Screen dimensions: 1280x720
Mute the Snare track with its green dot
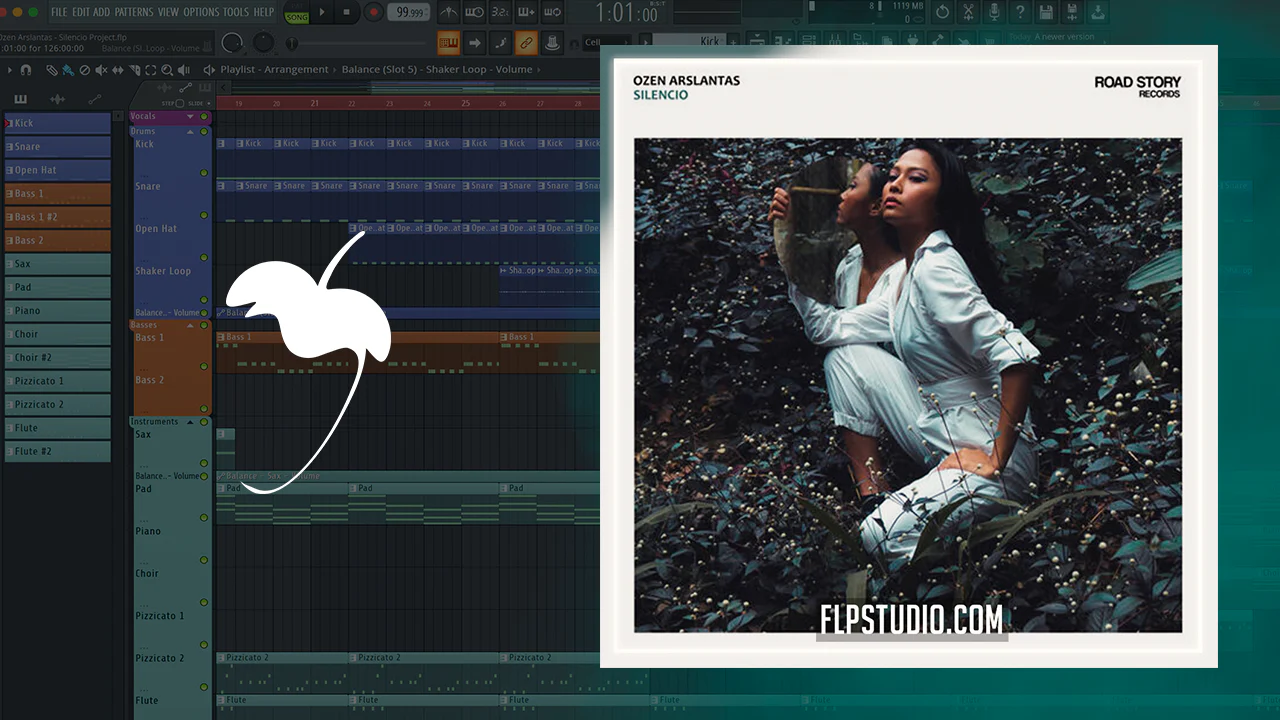point(204,215)
